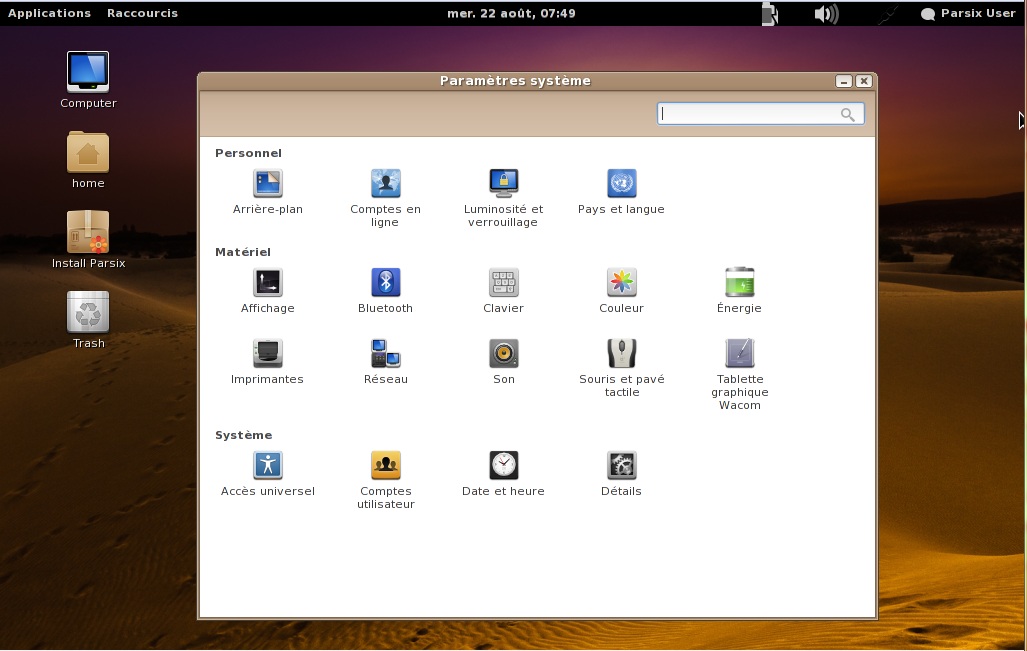
Task: Open Détails system information
Action: click(x=621, y=474)
